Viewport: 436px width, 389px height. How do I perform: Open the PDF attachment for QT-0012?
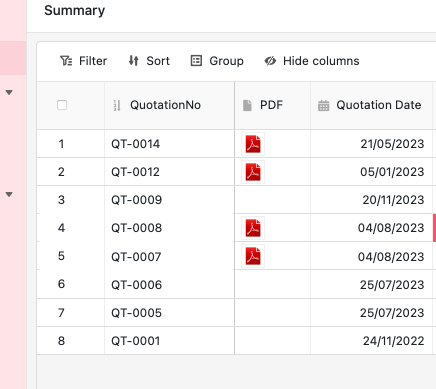253,172
